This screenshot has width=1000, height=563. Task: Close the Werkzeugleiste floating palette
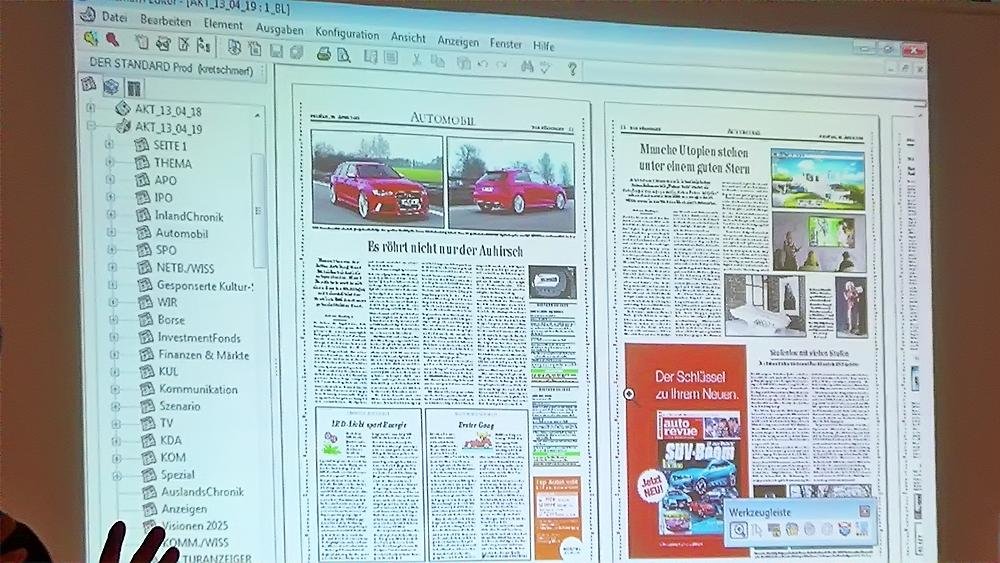[x=864, y=511]
